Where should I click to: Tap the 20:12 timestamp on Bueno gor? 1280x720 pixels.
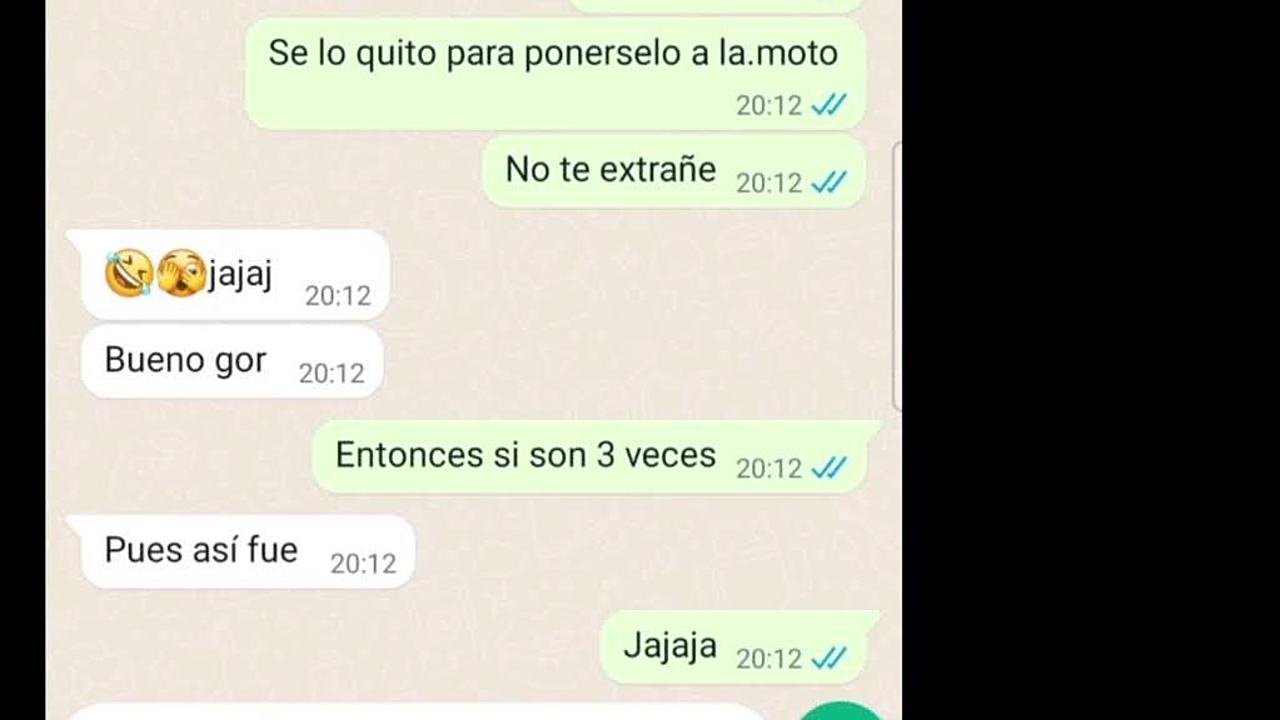coord(332,373)
